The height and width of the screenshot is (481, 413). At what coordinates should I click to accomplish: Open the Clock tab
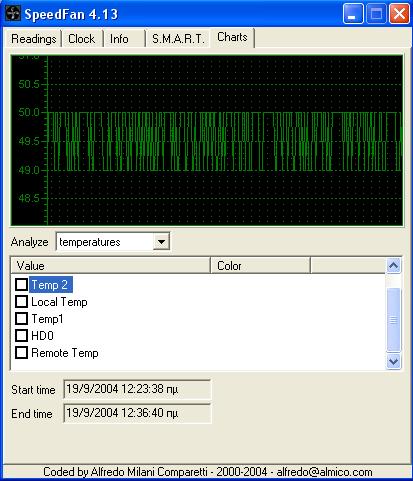tap(82, 39)
